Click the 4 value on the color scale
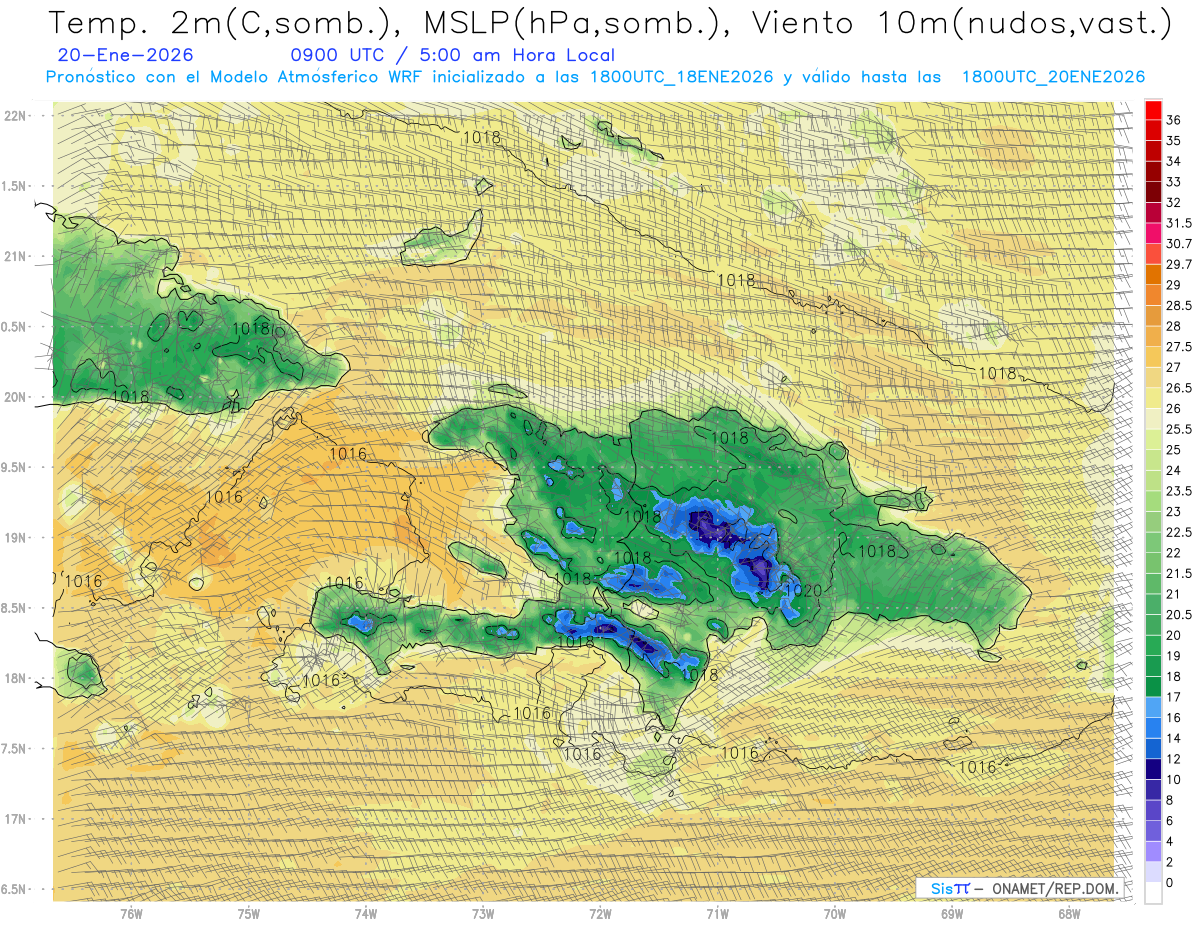The width and height of the screenshot is (1200, 927). pos(1170,841)
